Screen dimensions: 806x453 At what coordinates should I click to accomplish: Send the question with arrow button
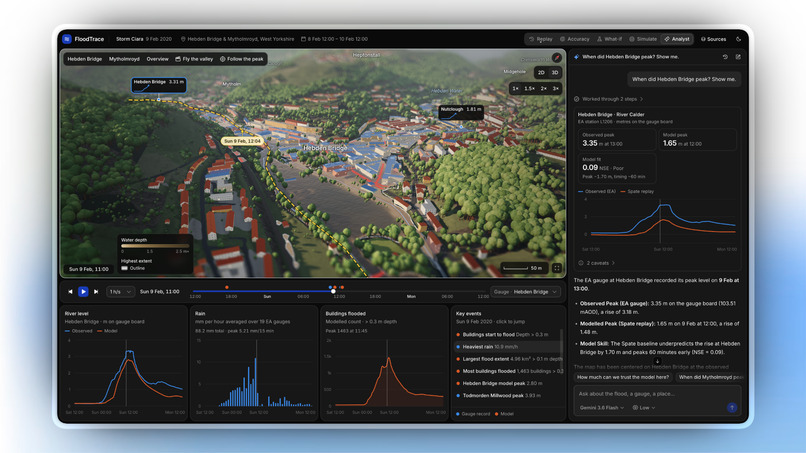pos(731,407)
